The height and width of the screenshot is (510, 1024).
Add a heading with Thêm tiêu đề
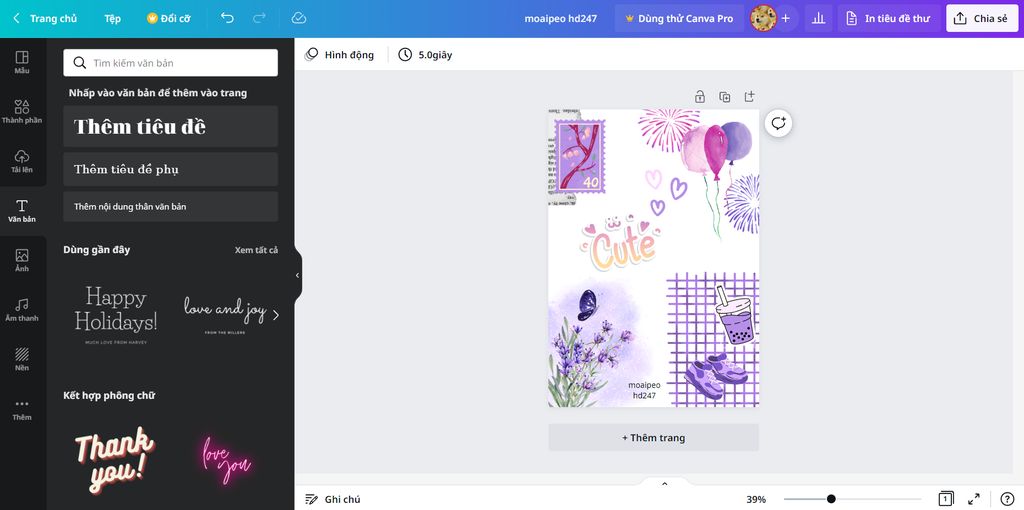pyautogui.click(x=170, y=127)
